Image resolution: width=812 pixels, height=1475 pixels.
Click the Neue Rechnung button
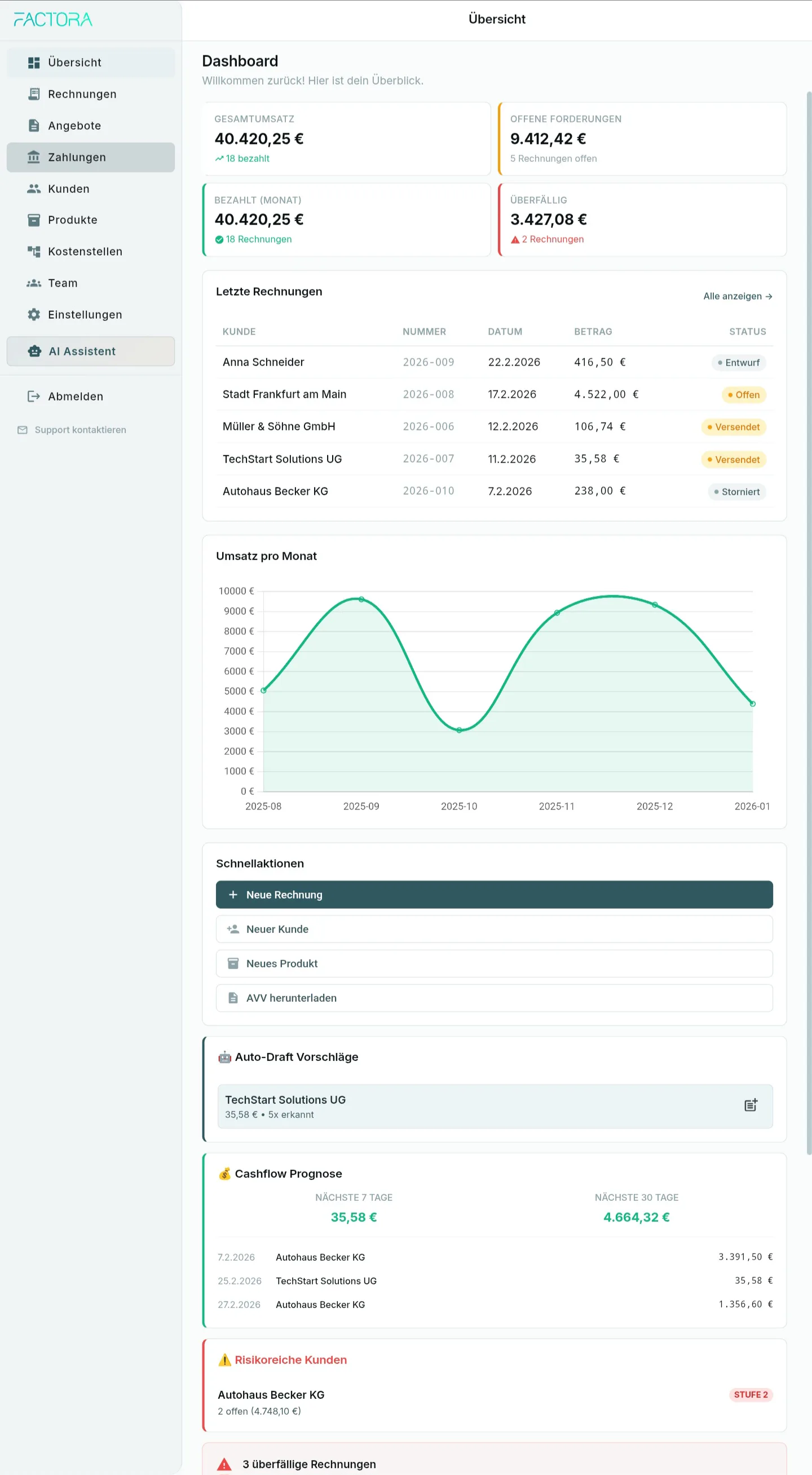pyautogui.click(x=494, y=895)
